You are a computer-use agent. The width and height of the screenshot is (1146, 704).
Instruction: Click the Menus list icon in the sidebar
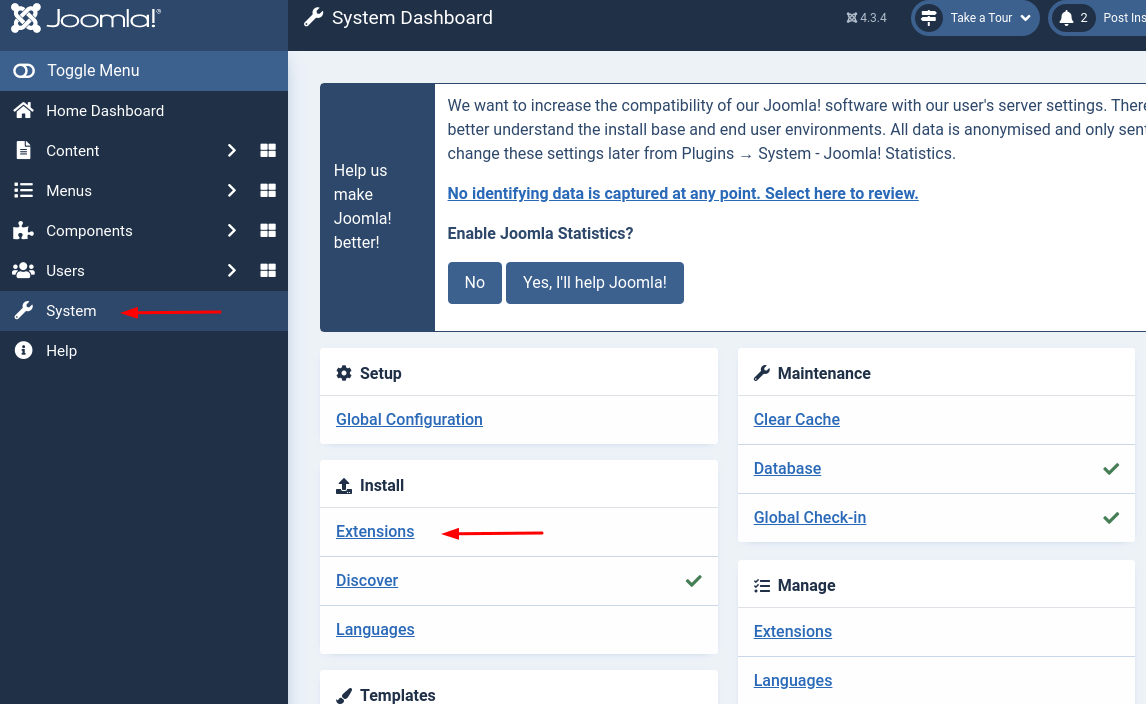23,191
